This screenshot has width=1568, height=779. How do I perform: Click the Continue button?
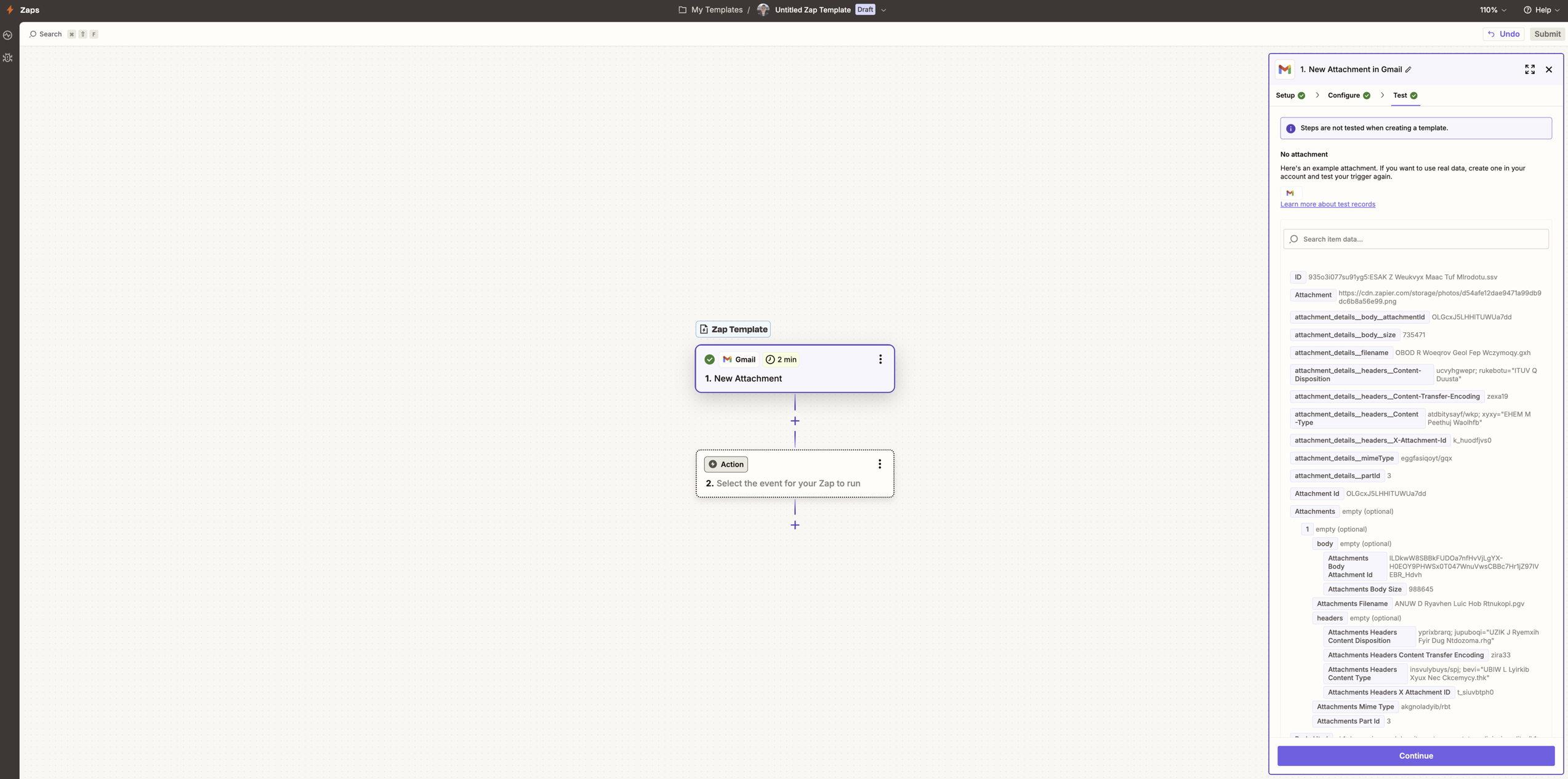pos(1415,756)
